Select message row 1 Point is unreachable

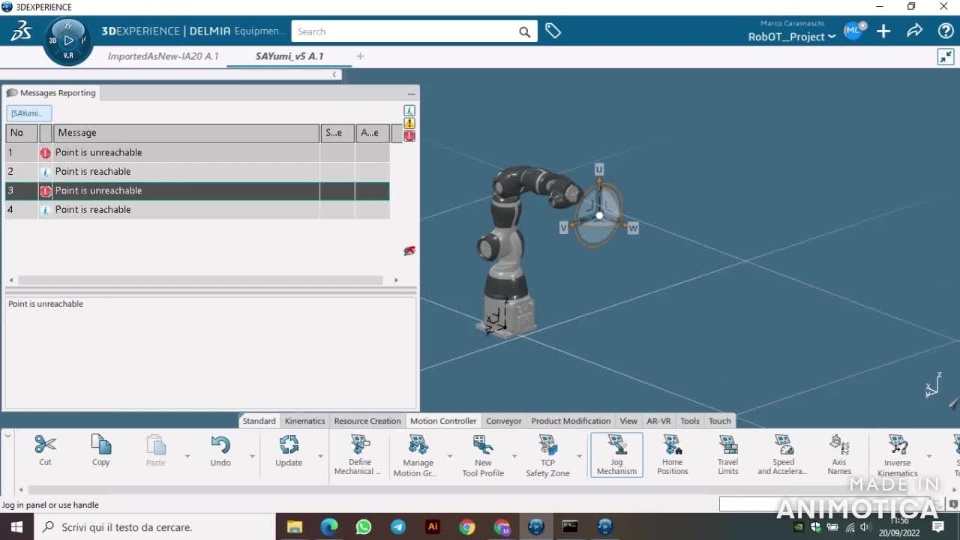click(197, 152)
